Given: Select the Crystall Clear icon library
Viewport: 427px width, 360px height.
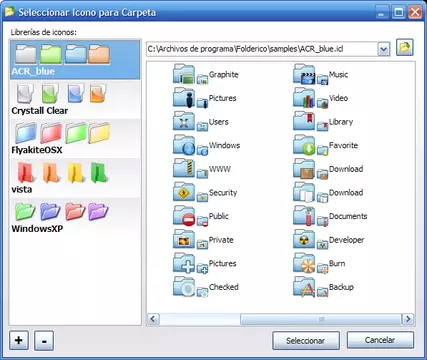Looking at the screenshot, I should click(75, 99).
